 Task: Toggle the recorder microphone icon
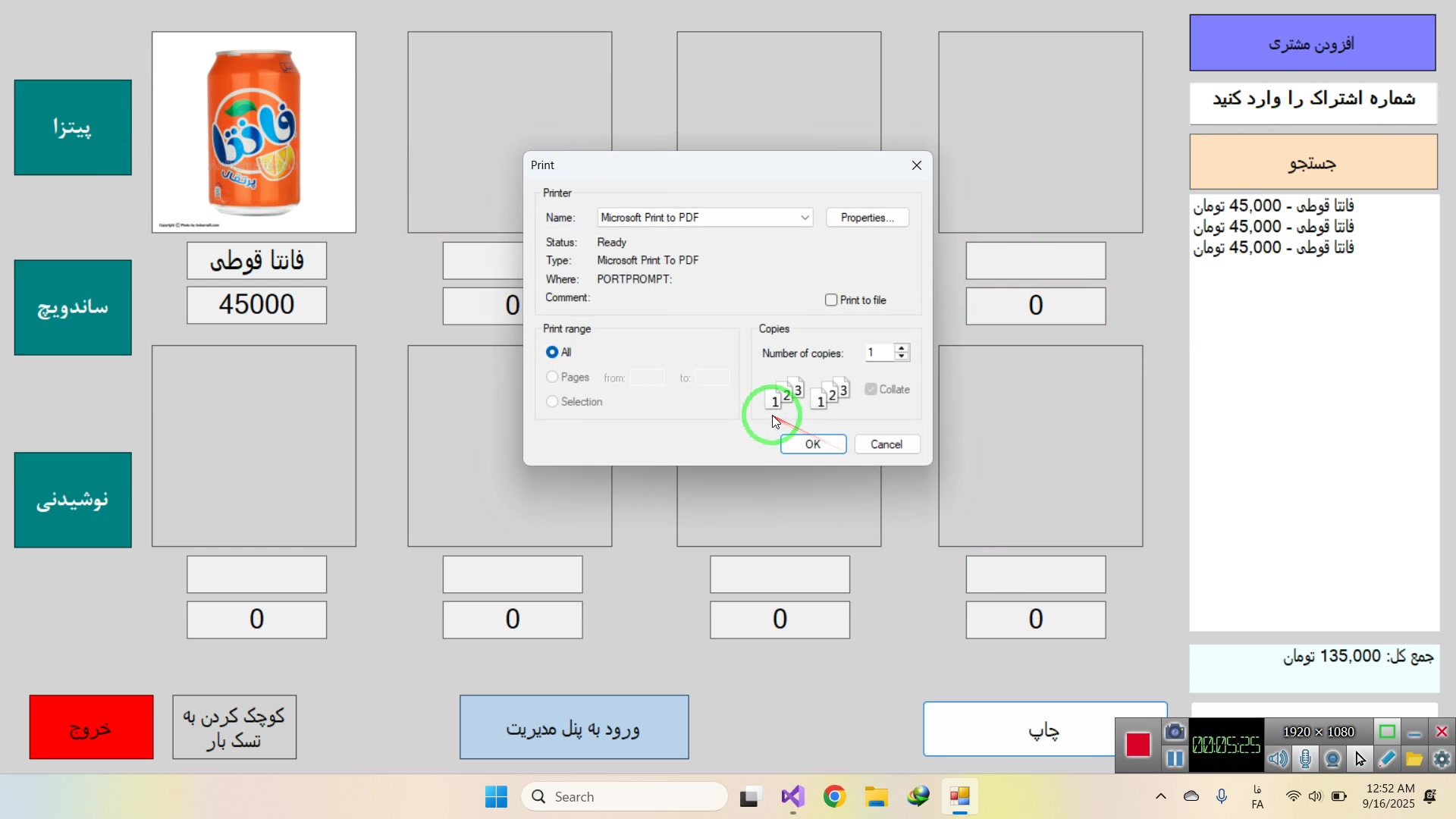point(1305,759)
